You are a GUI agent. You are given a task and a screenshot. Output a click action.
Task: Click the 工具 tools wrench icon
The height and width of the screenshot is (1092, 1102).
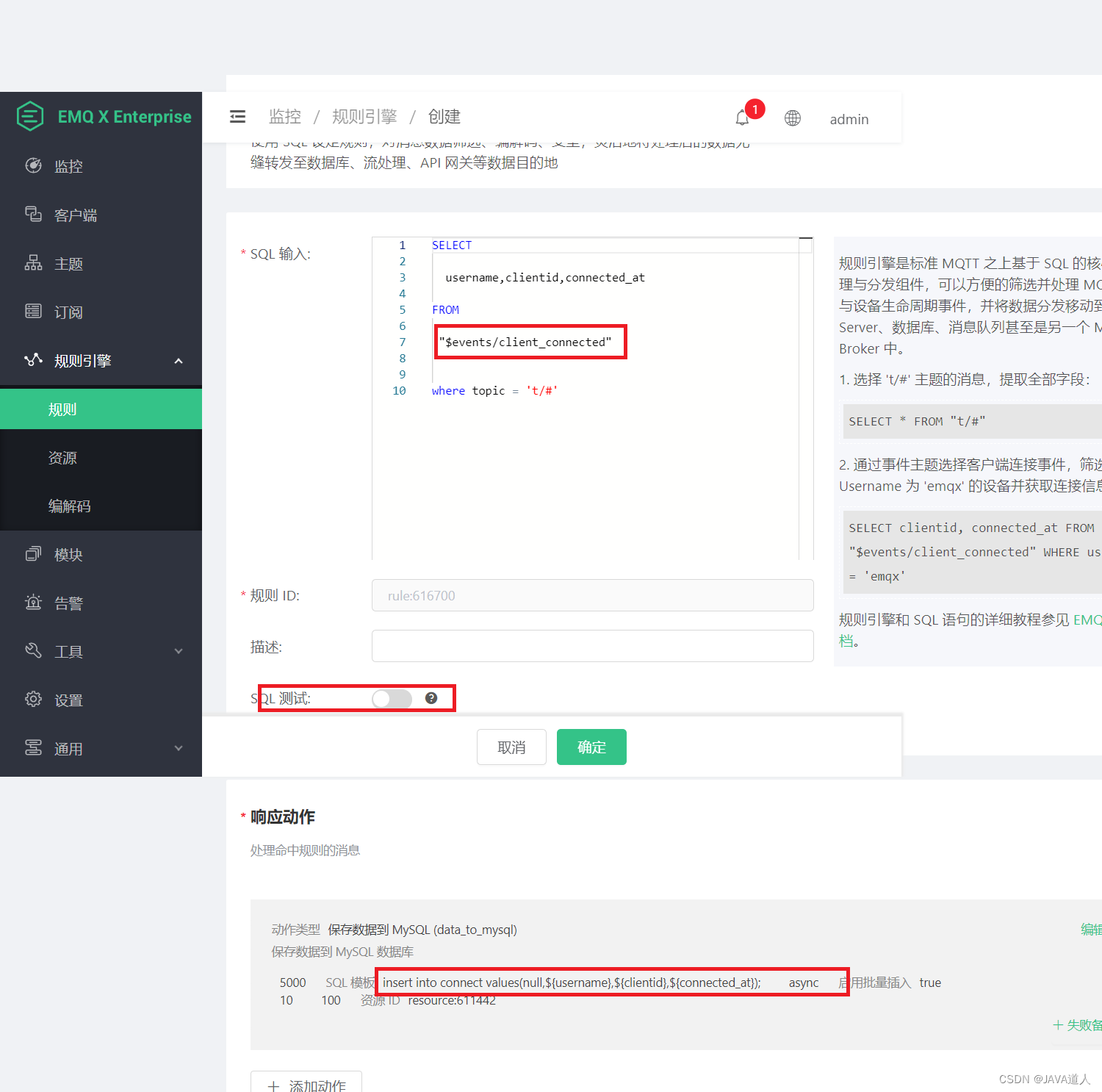(x=33, y=650)
